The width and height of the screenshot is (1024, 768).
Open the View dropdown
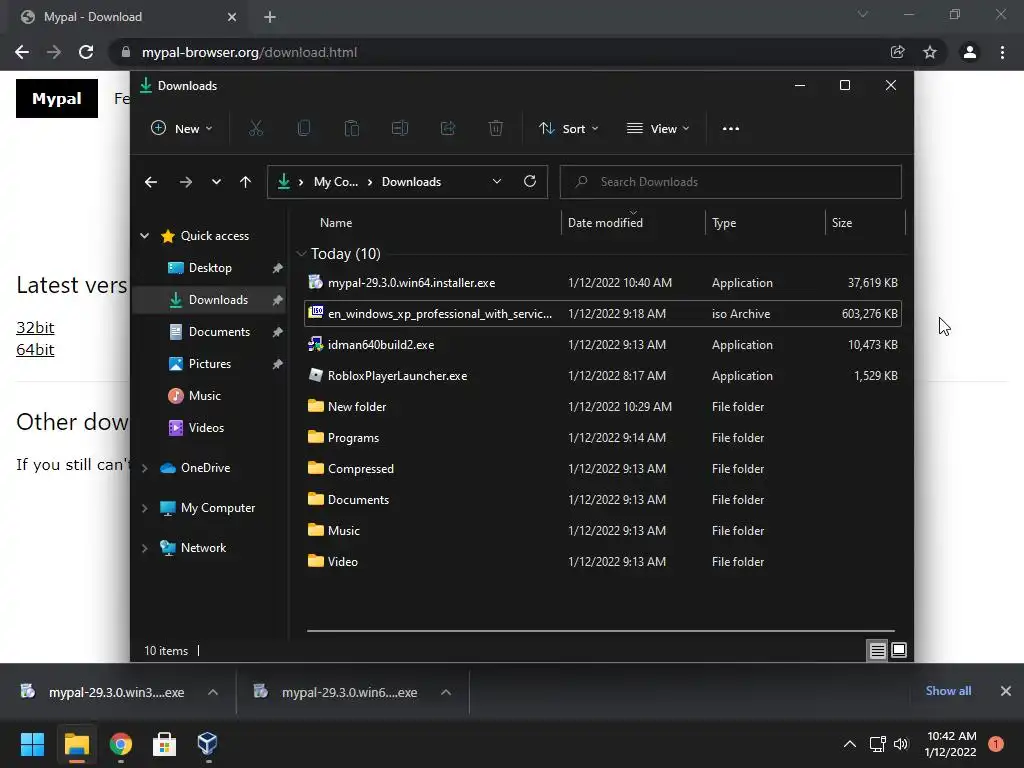658,129
